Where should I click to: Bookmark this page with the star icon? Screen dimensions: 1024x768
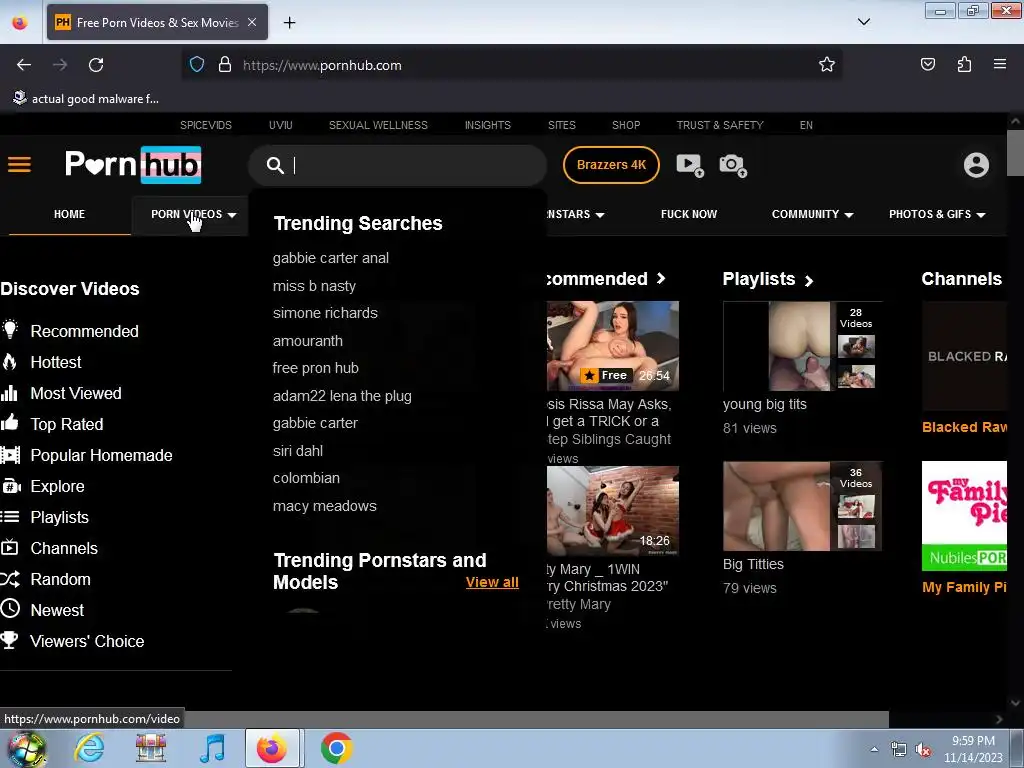click(x=827, y=64)
